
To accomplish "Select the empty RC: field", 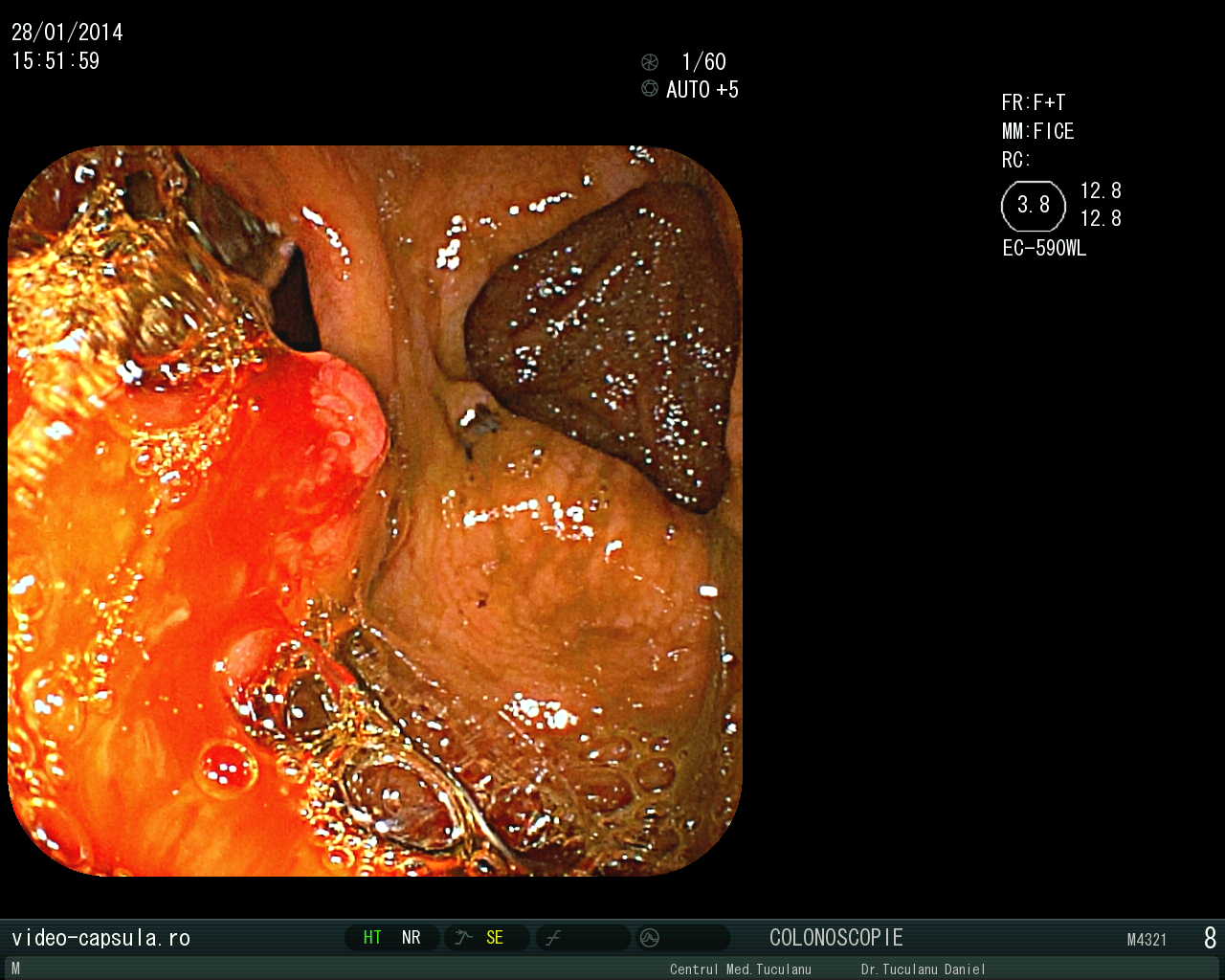I will pos(1016,160).
